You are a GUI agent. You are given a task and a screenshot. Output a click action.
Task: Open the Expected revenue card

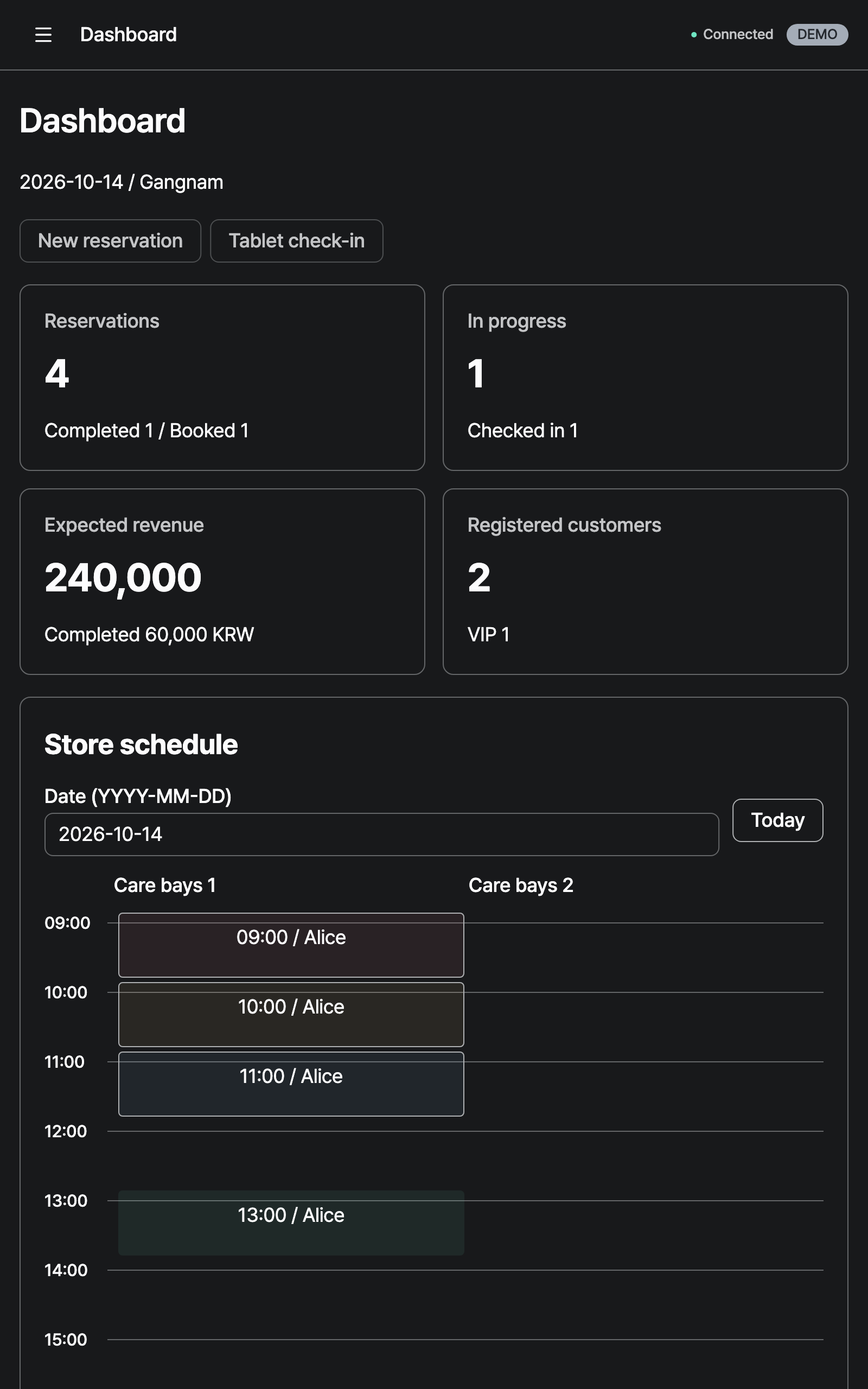point(222,582)
